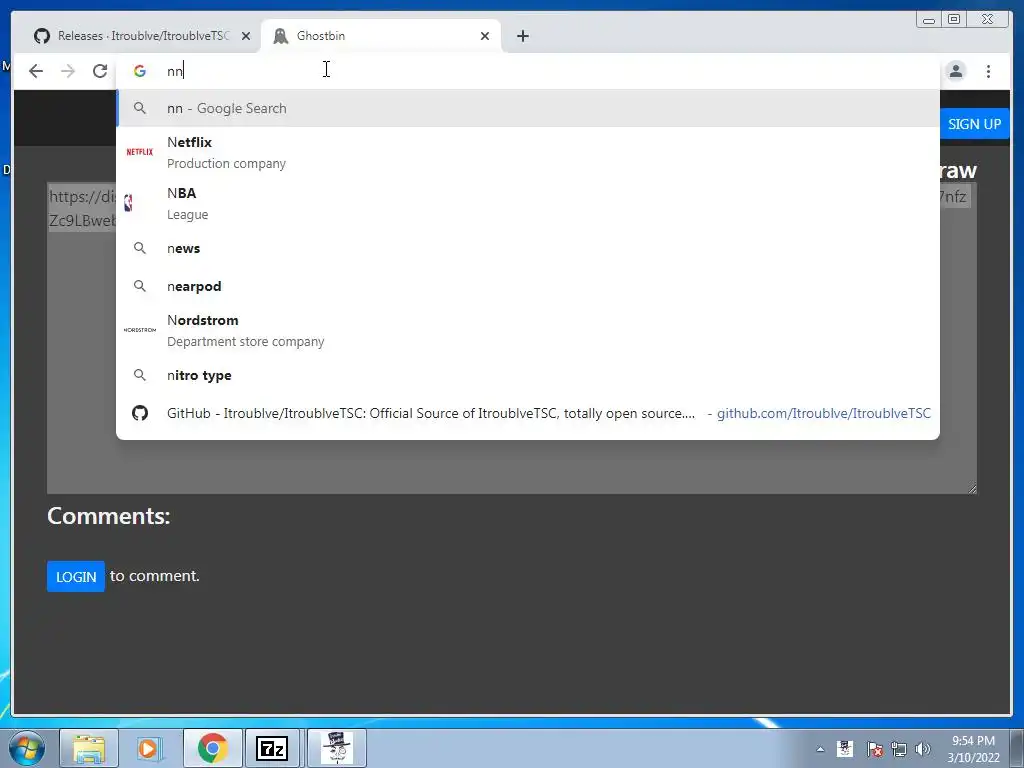Close the Ghostbin tab
This screenshot has height=768, width=1024.
tap(485, 36)
